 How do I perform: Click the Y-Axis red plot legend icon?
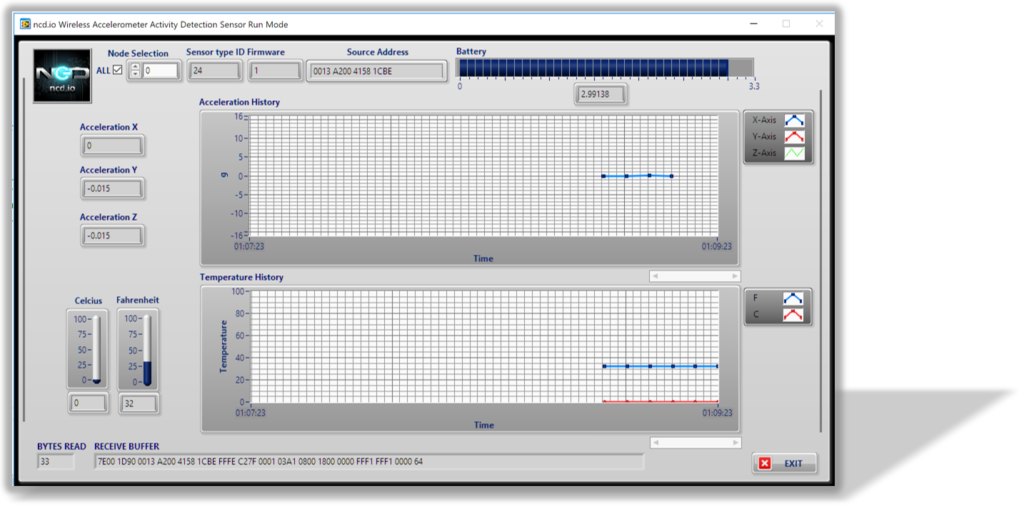794,136
